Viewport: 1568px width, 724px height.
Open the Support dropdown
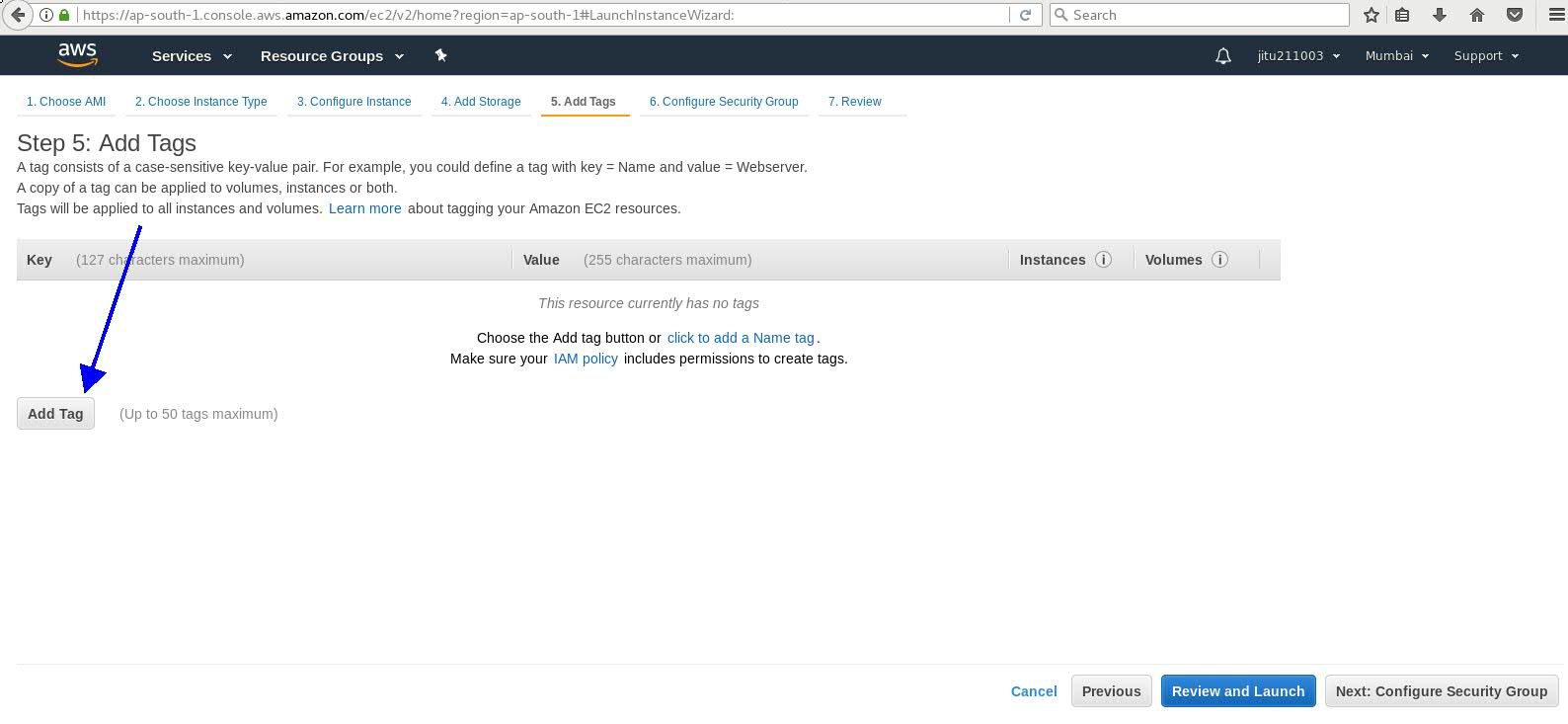click(1486, 56)
